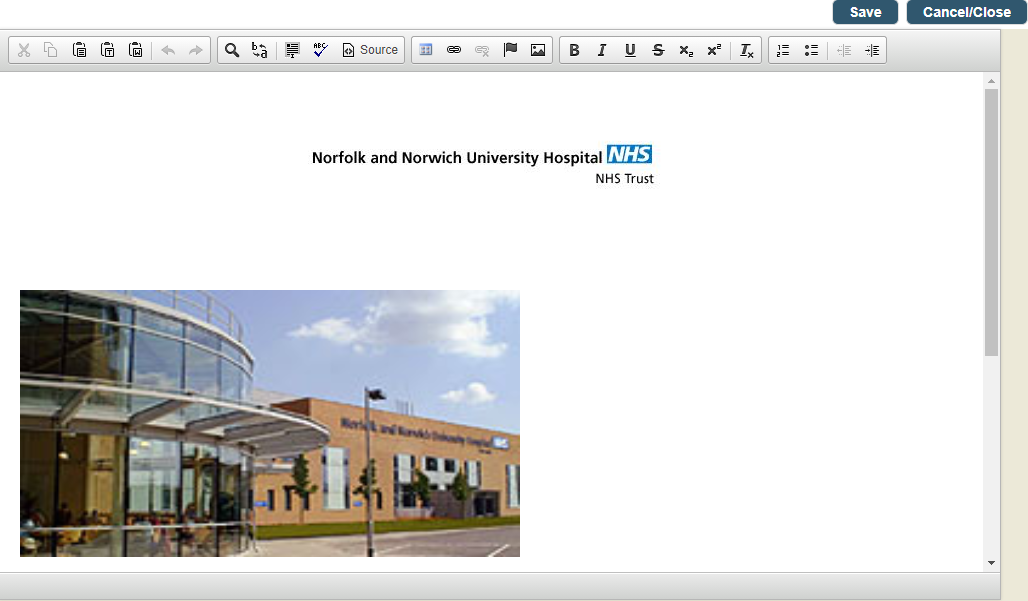1028x601 pixels.
Task: Toggle bold formatting
Action: click(574, 50)
